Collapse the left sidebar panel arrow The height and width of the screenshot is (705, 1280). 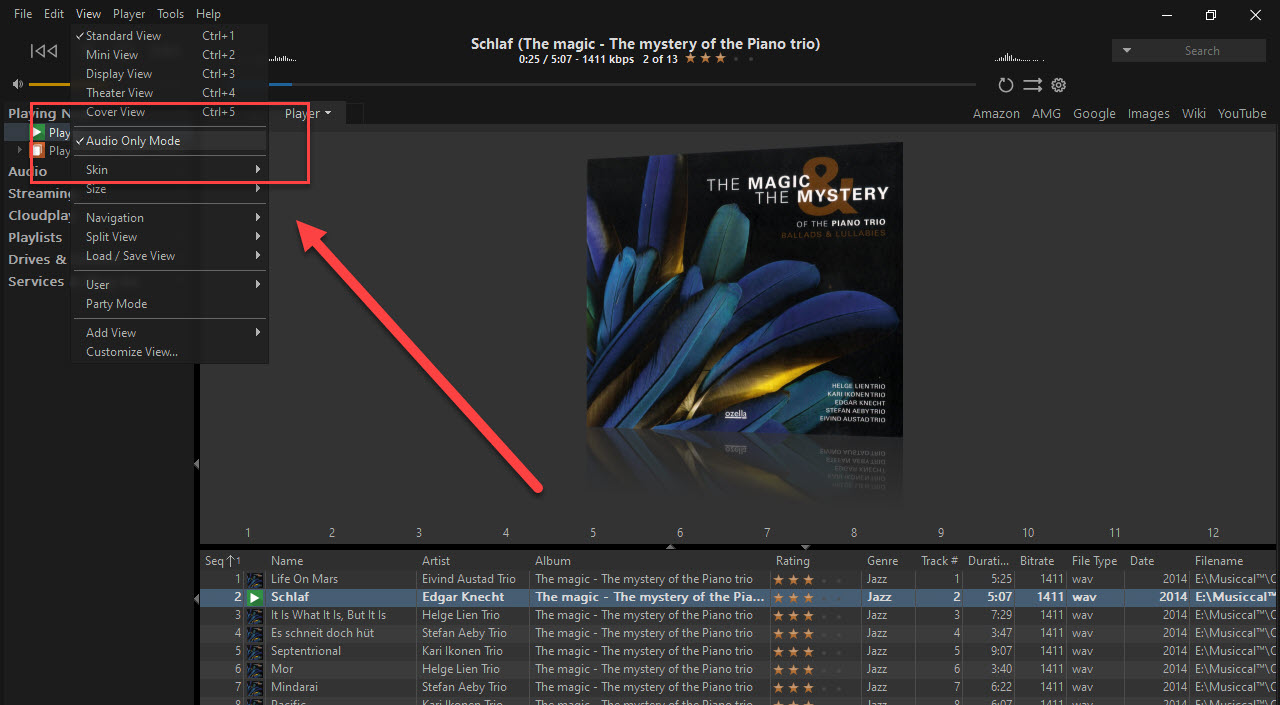197,464
